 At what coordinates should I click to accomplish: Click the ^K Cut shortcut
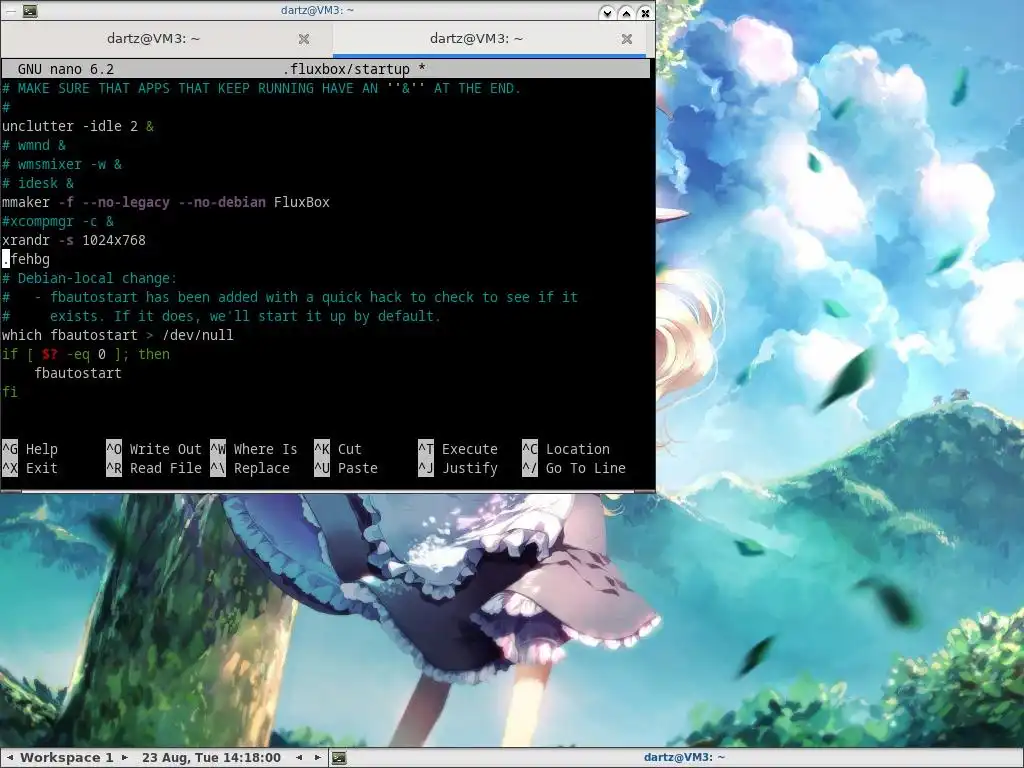click(x=338, y=449)
